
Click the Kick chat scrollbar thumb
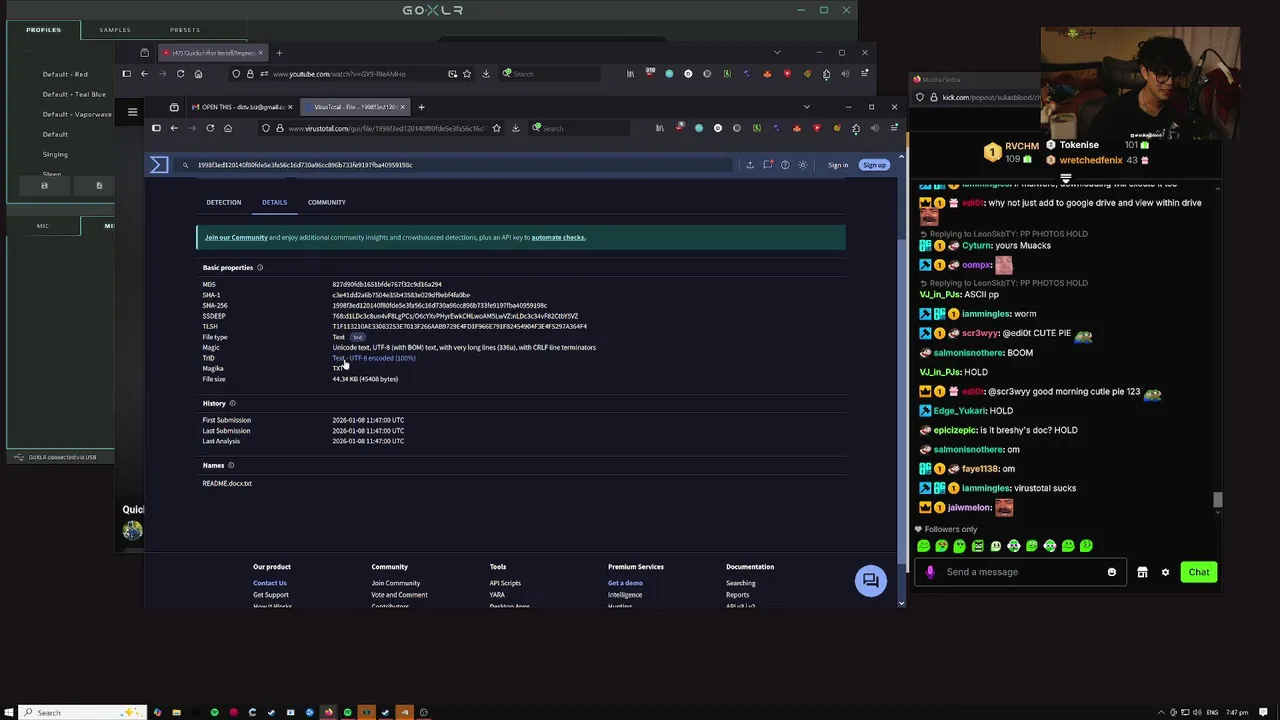click(x=1217, y=500)
